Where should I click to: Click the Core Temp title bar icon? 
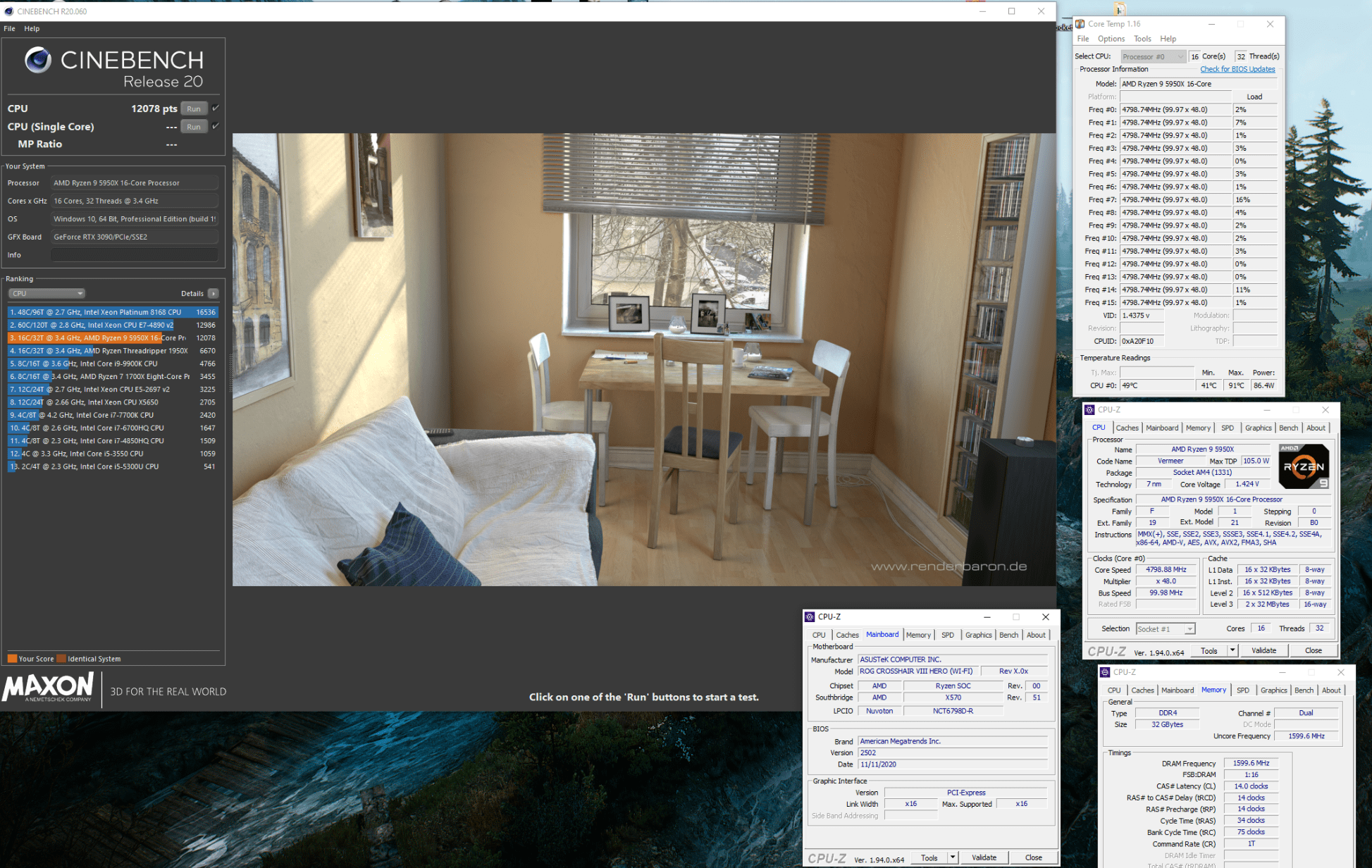point(1080,24)
